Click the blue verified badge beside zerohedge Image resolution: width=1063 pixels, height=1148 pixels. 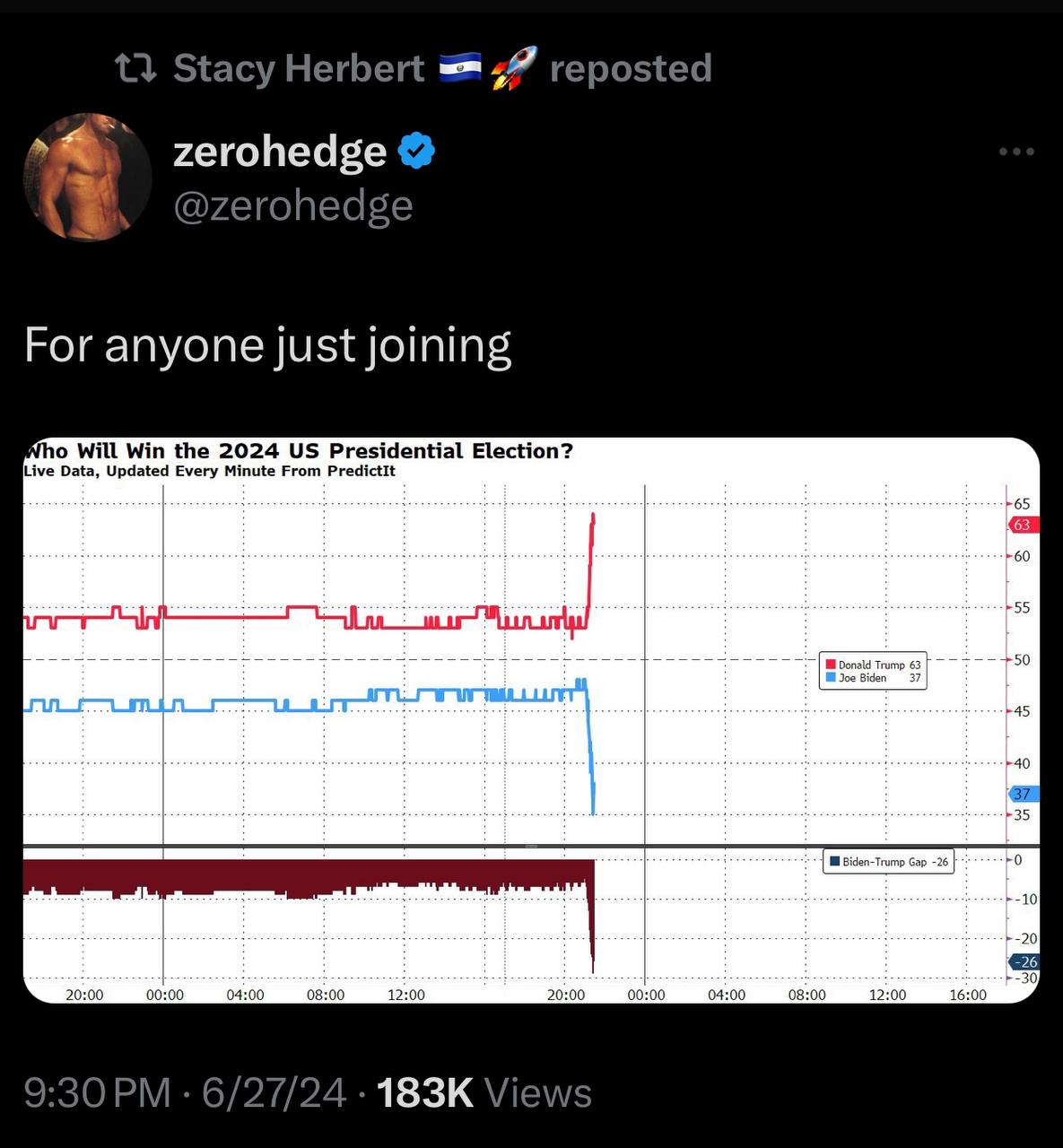point(415,151)
